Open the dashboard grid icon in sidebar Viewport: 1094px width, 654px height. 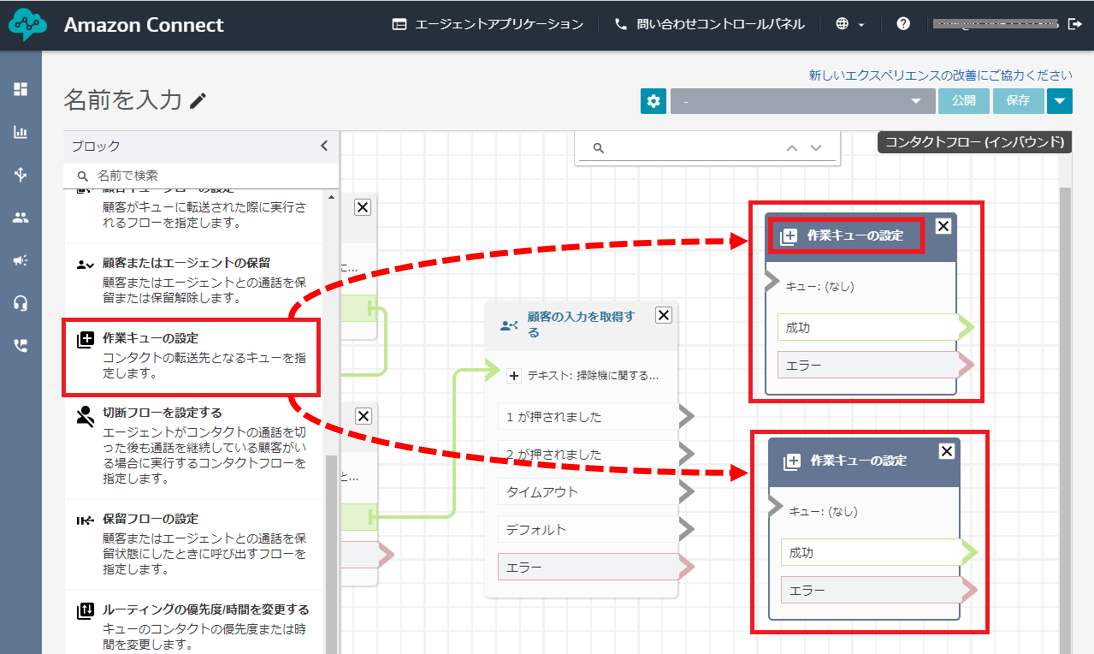20,89
